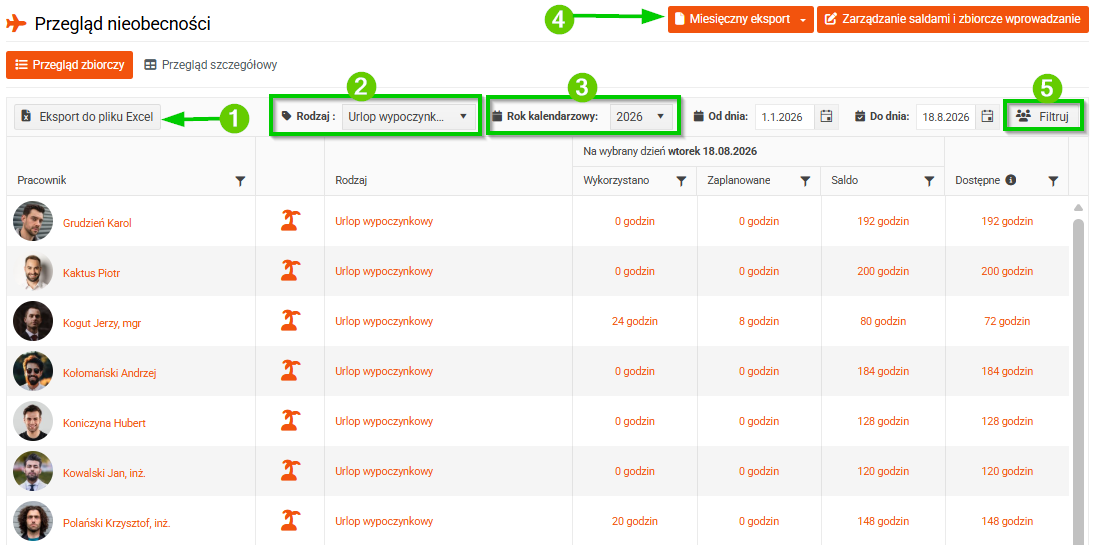Expand the Rodzaj dropdown
This screenshot has width=1095, height=545.
[x=405, y=117]
